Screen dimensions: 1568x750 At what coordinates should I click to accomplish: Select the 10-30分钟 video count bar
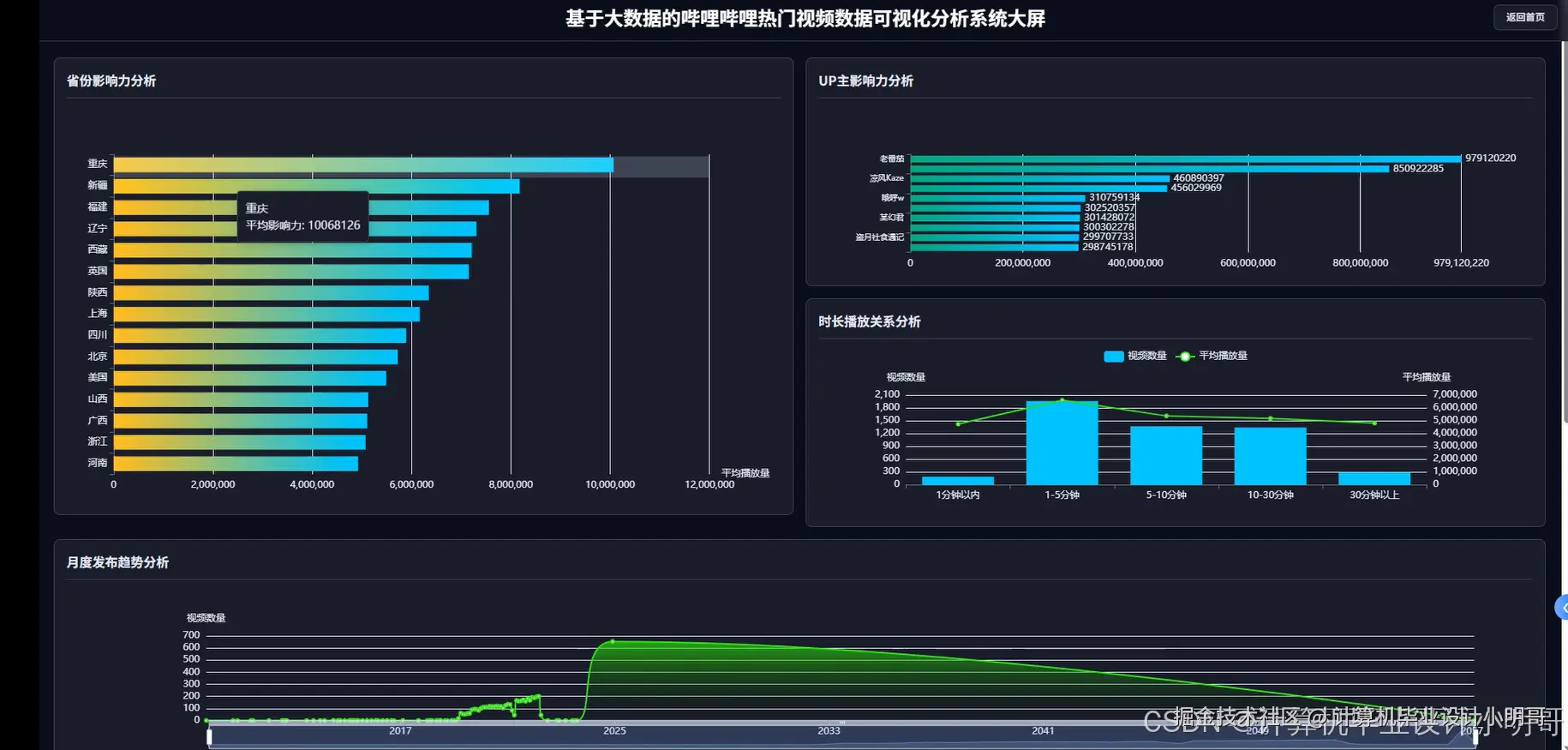1270,456
